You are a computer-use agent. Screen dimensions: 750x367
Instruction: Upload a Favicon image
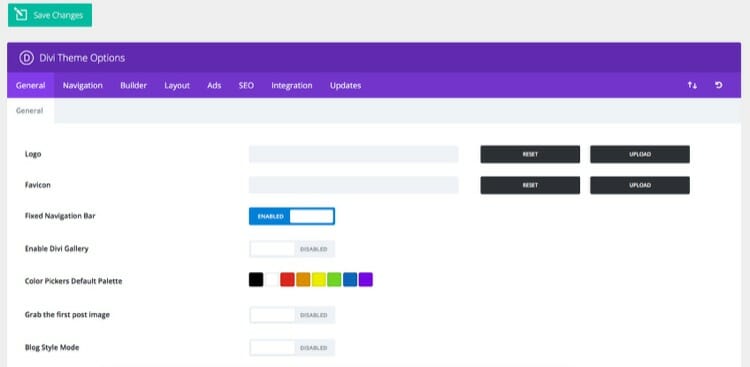(x=640, y=185)
